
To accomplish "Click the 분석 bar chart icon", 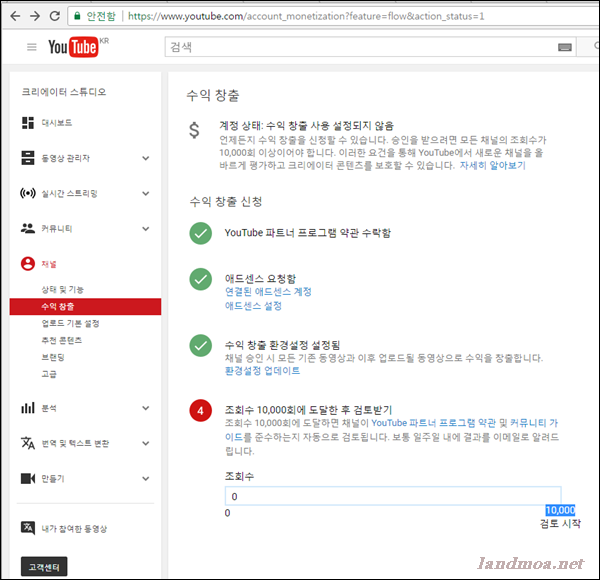I will tap(28, 408).
